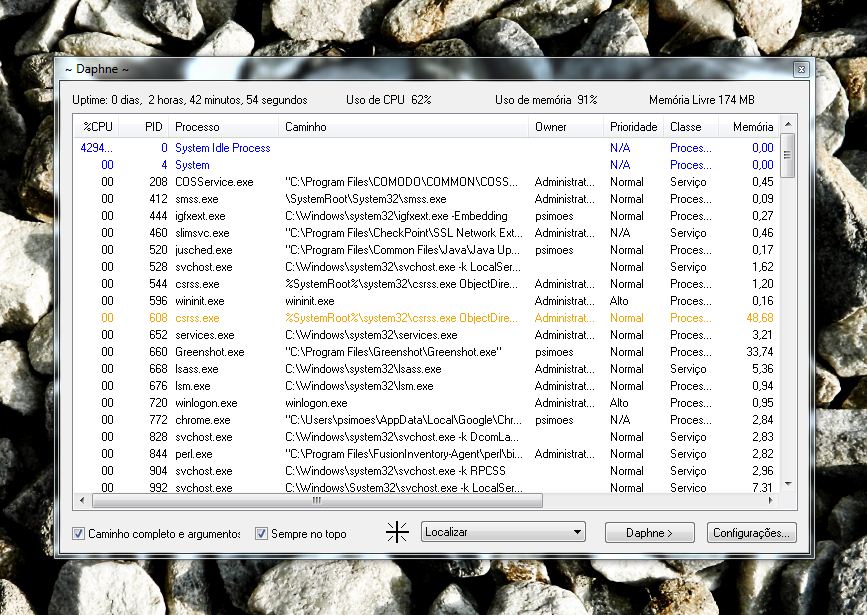Select igfxext.exe process
This screenshot has height=615, width=867.
click(426, 216)
